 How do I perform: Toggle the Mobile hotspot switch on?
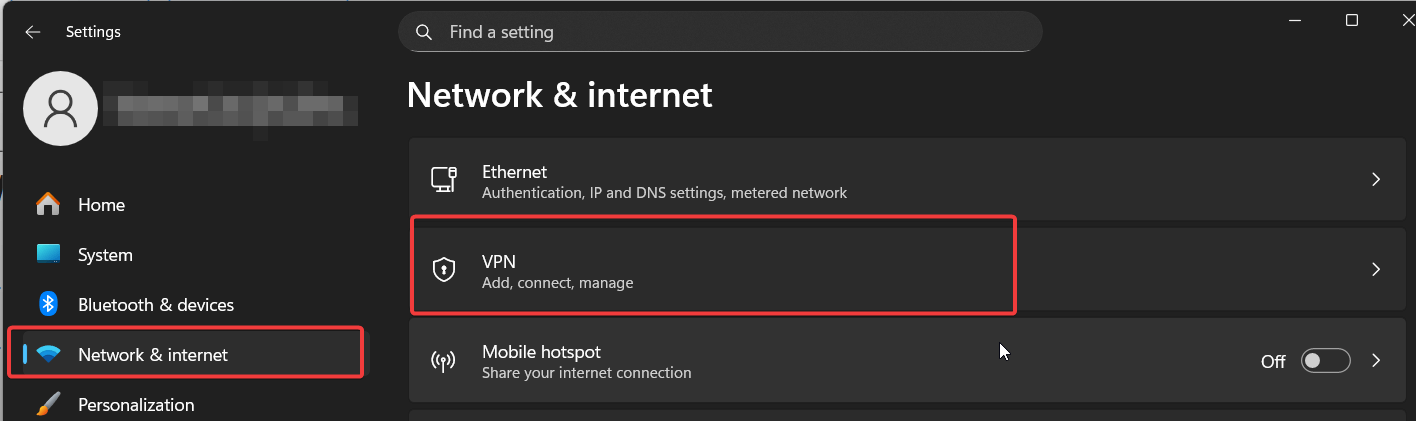point(1325,361)
